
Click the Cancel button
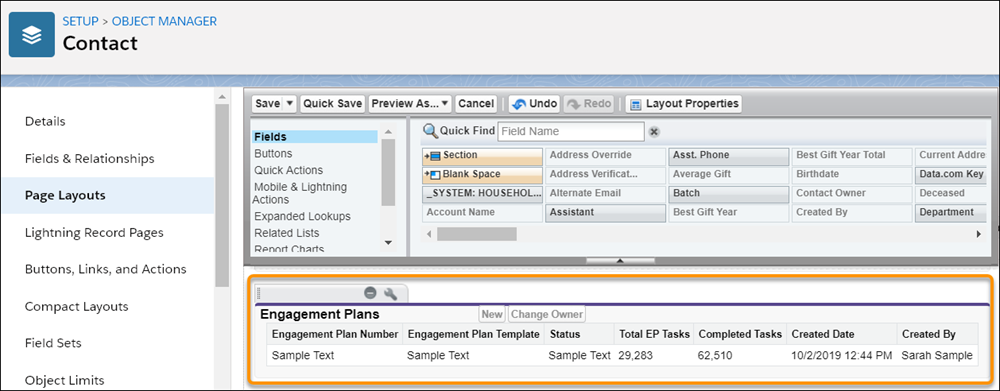pyautogui.click(x=476, y=104)
